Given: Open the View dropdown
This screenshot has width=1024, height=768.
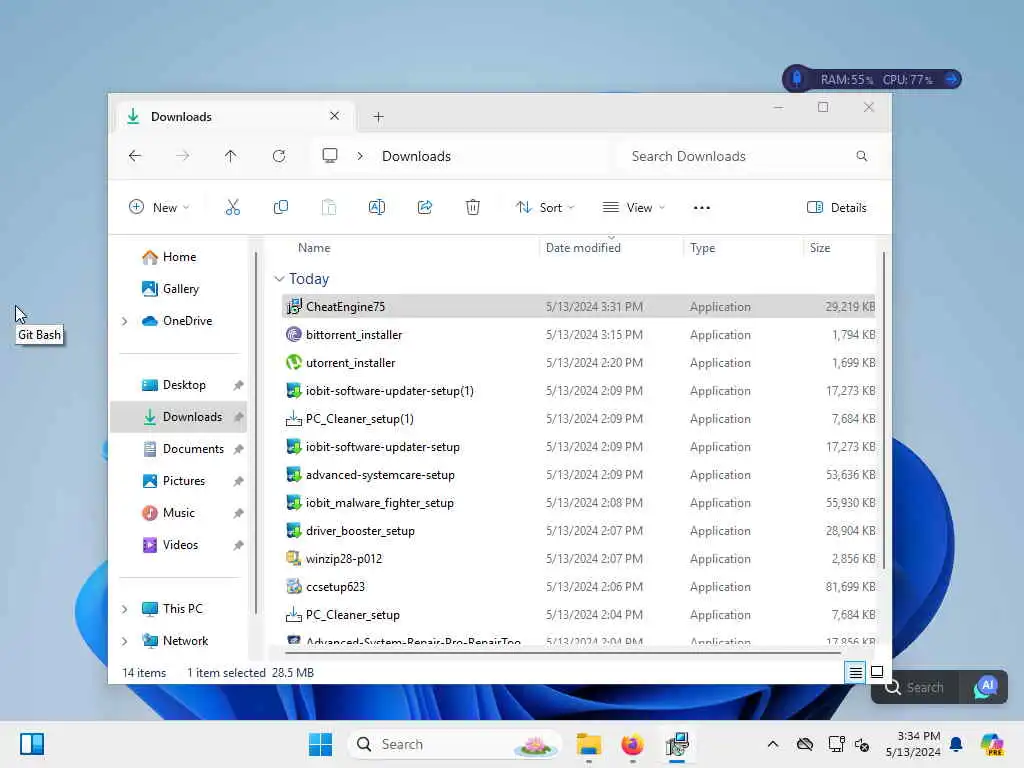Looking at the screenshot, I should coord(633,208).
